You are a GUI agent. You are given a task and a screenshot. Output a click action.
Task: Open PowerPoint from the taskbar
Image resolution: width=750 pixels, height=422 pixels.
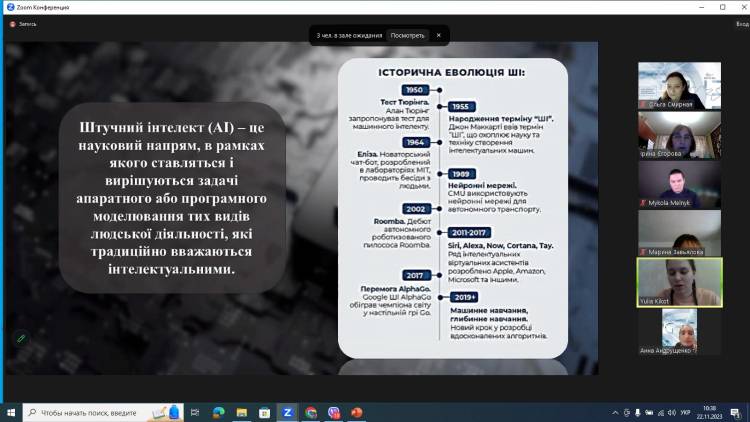[x=358, y=411]
